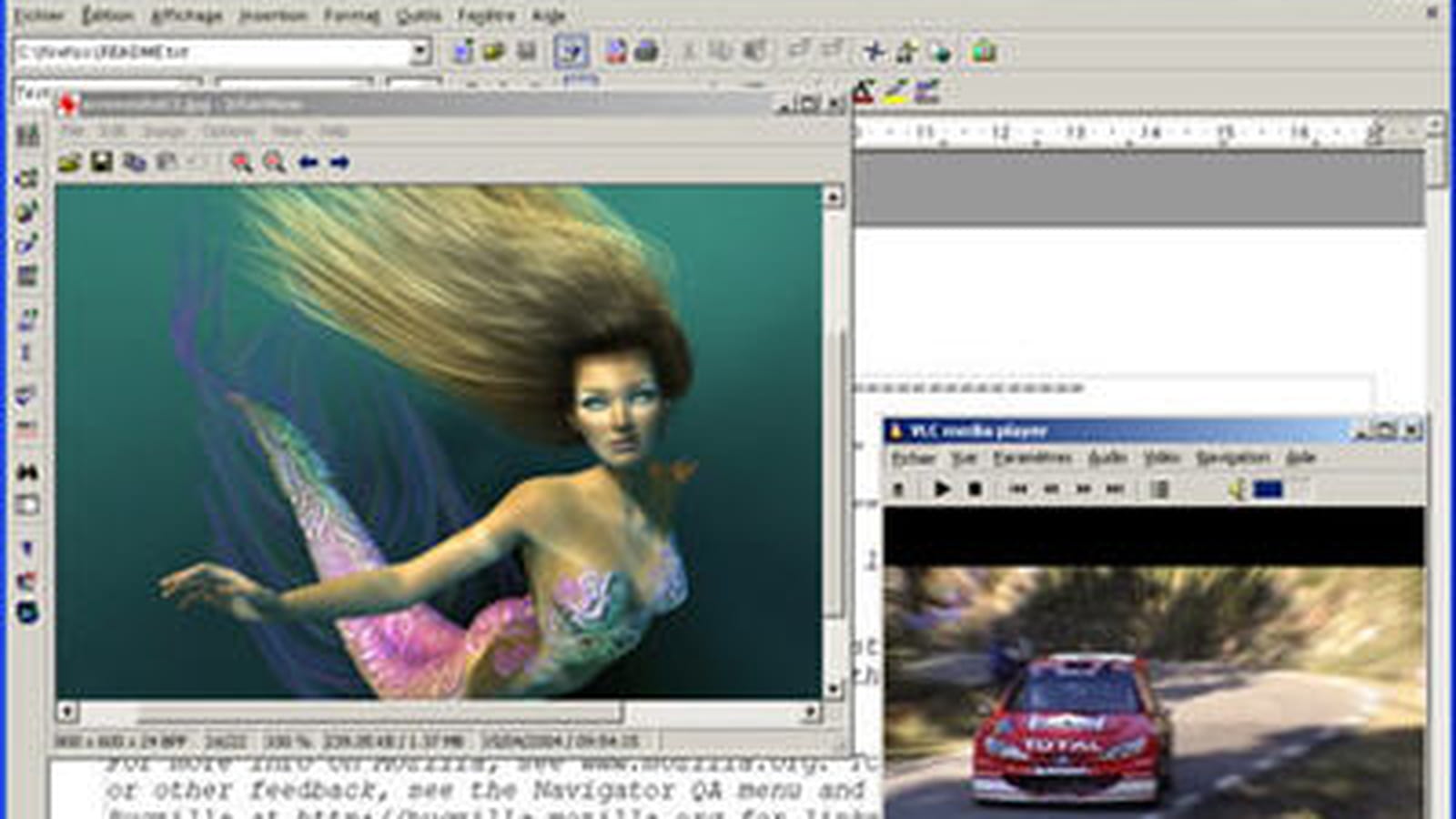Toggle the highlighted Edit File button in Writer
The height and width of the screenshot is (819, 1456).
pos(571,52)
